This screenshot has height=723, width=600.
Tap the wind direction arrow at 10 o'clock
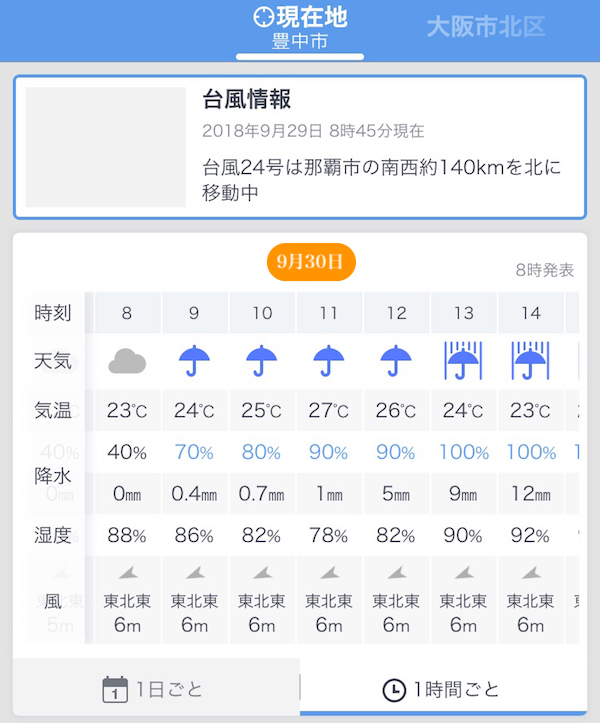262,572
